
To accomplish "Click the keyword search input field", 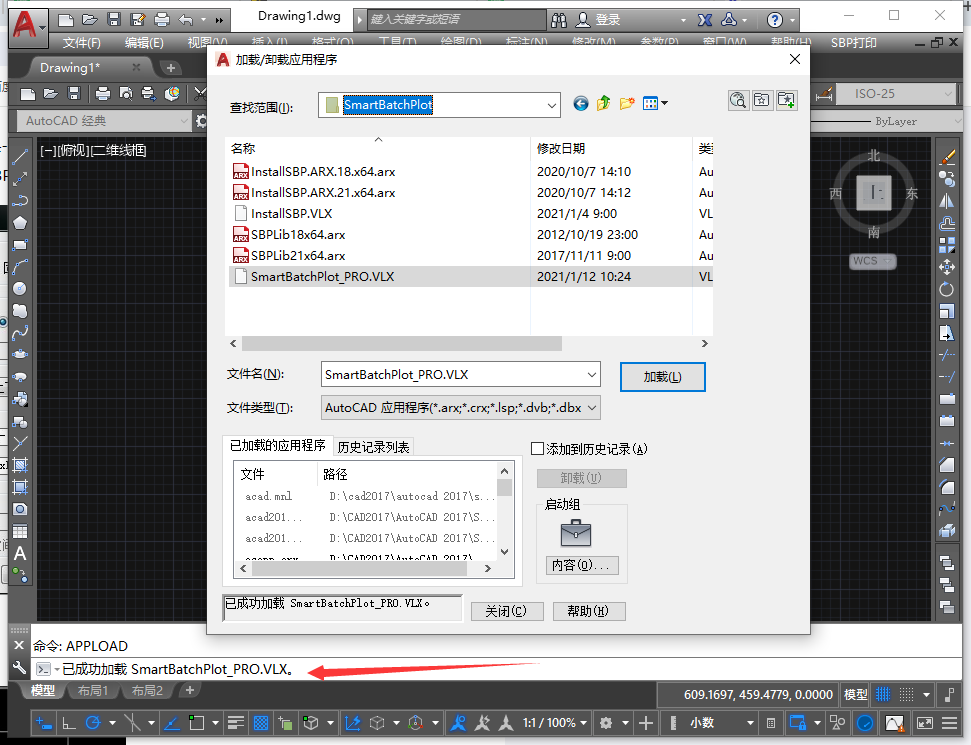I will tap(456, 20).
